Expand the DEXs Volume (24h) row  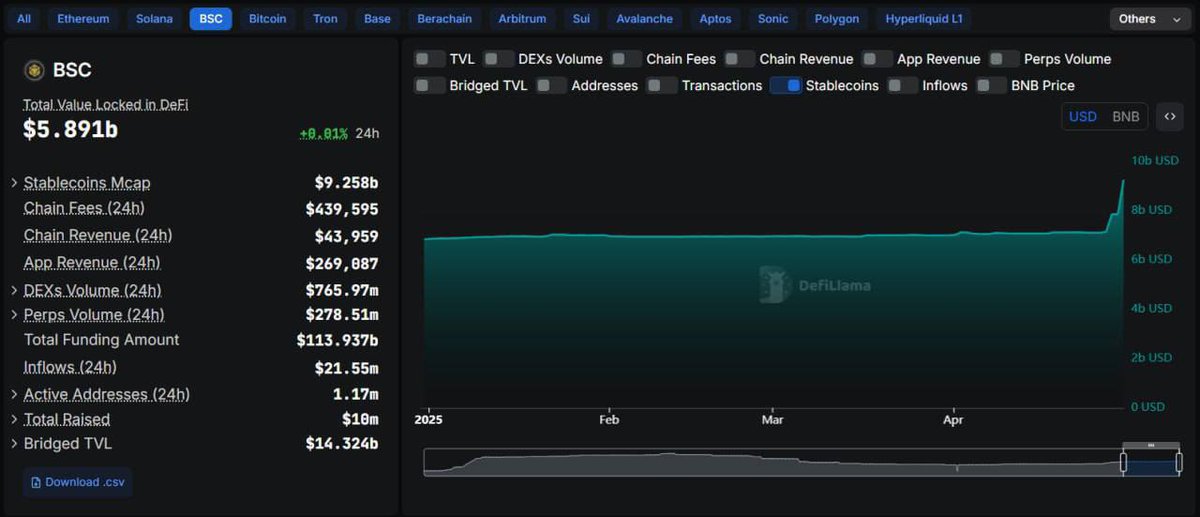(14, 291)
